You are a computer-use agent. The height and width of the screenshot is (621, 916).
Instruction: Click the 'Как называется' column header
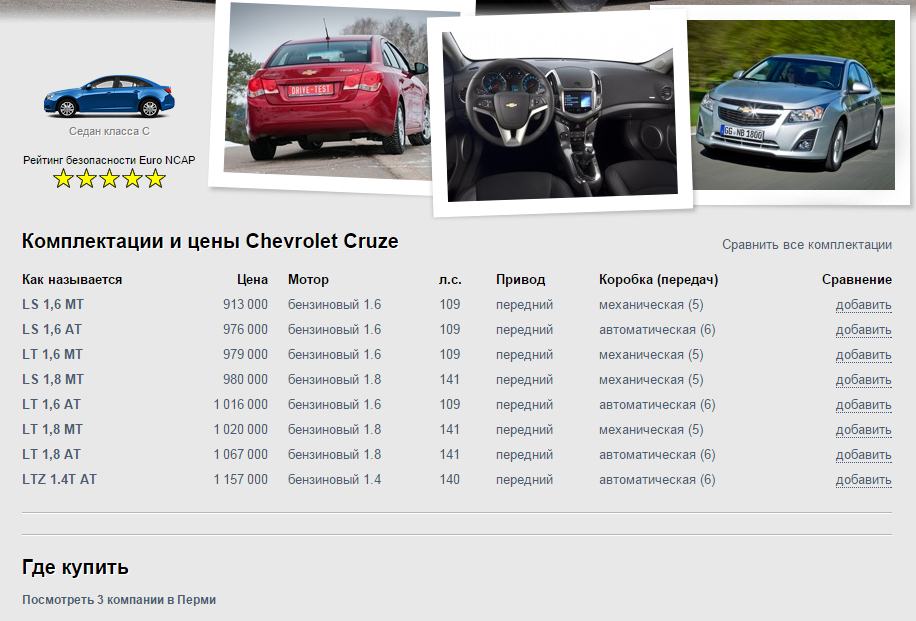(x=72, y=280)
